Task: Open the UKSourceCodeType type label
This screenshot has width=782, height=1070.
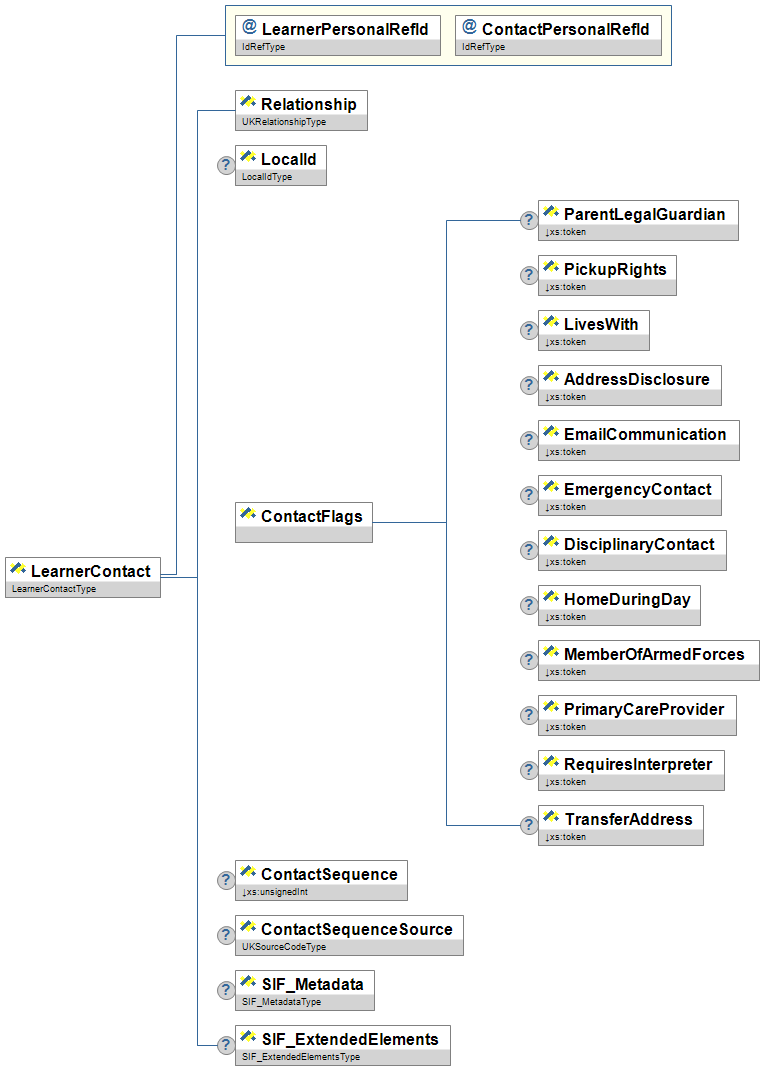Action: point(284,947)
